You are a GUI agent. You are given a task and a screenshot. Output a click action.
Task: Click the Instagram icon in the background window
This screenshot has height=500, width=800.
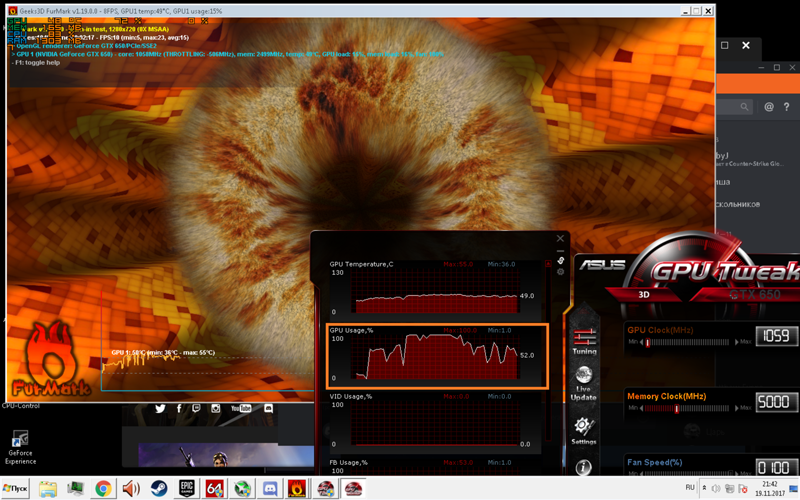point(216,409)
